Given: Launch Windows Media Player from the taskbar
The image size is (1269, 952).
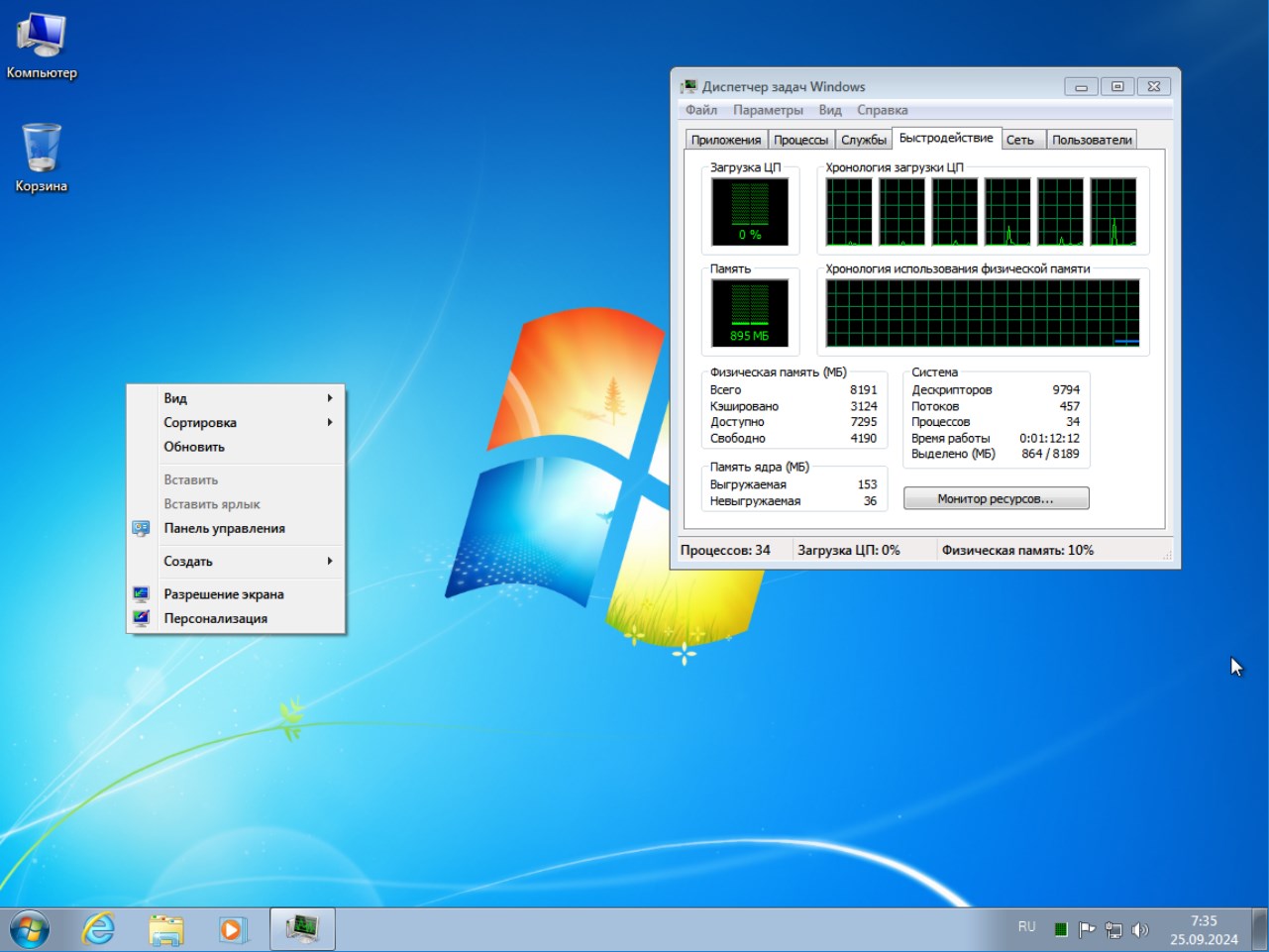Looking at the screenshot, I should (232, 929).
